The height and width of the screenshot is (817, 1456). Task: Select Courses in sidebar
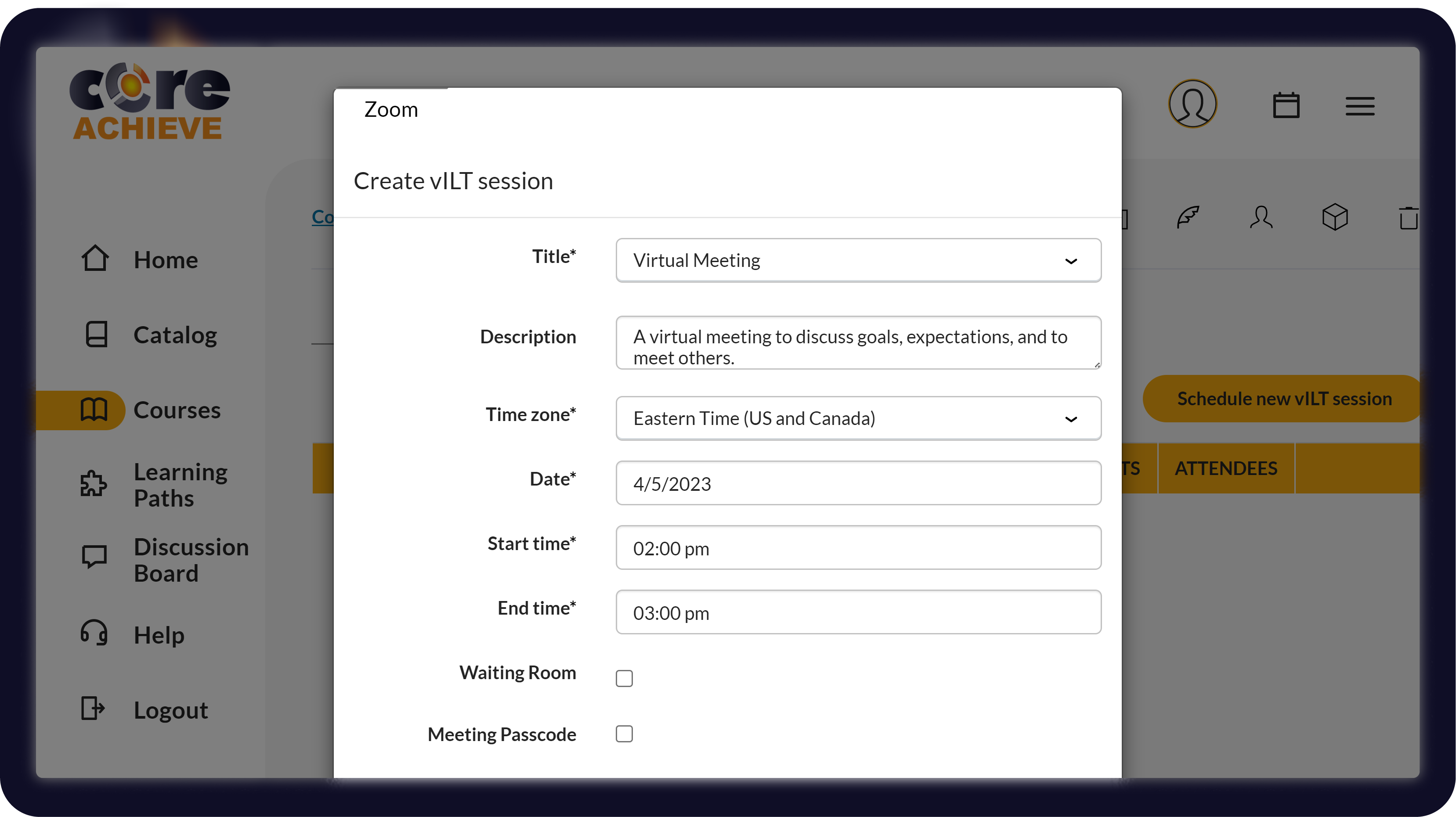click(177, 410)
